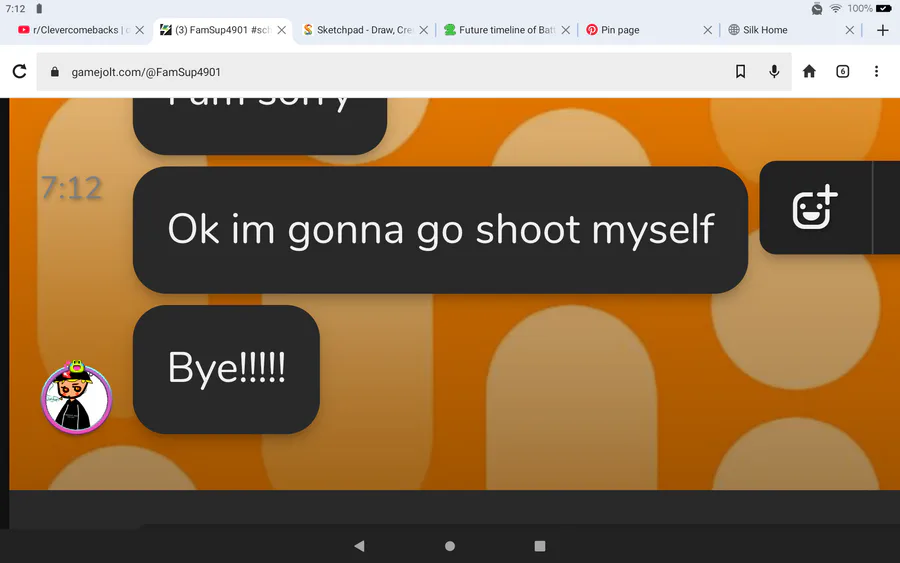Open a new tab with the plus icon
The image size is (900, 563).
(883, 30)
